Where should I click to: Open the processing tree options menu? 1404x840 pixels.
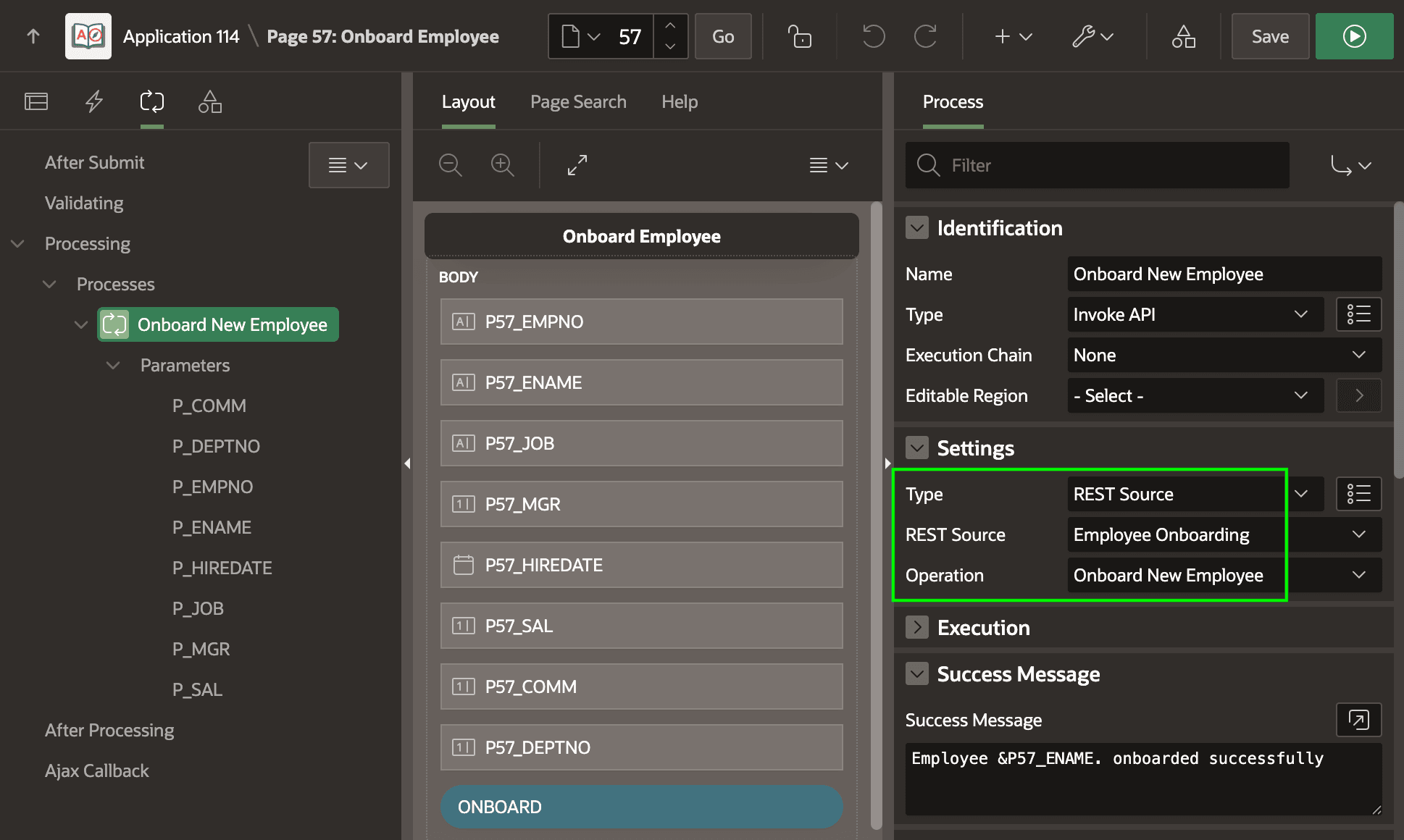click(x=348, y=165)
